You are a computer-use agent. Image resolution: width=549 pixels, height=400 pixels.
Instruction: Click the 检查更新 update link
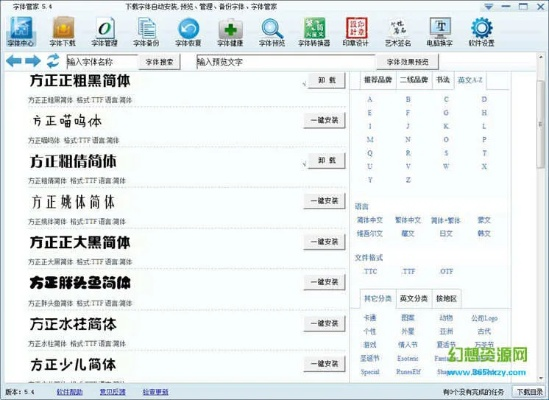(x=155, y=392)
